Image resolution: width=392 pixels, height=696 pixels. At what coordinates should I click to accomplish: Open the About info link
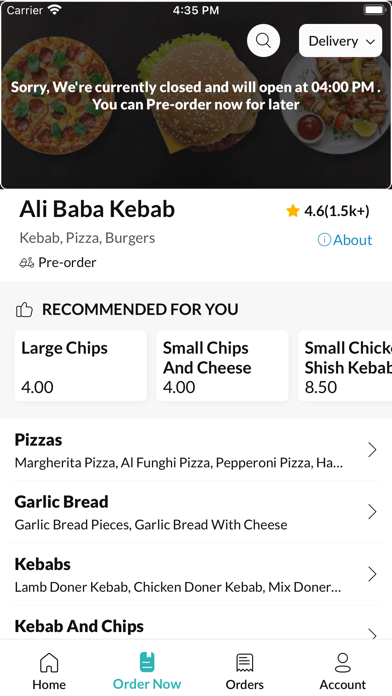click(x=345, y=240)
